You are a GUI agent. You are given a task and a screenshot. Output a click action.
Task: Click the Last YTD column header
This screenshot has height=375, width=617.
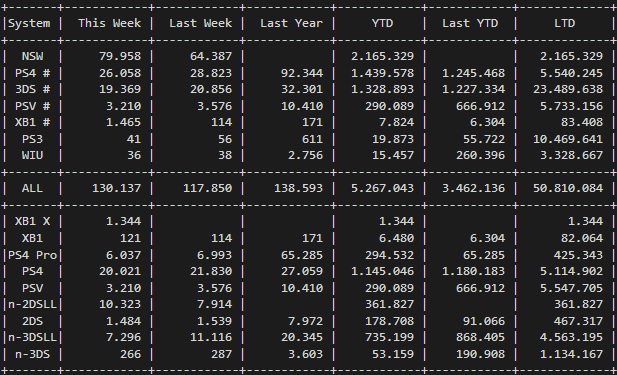[x=470, y=23]
